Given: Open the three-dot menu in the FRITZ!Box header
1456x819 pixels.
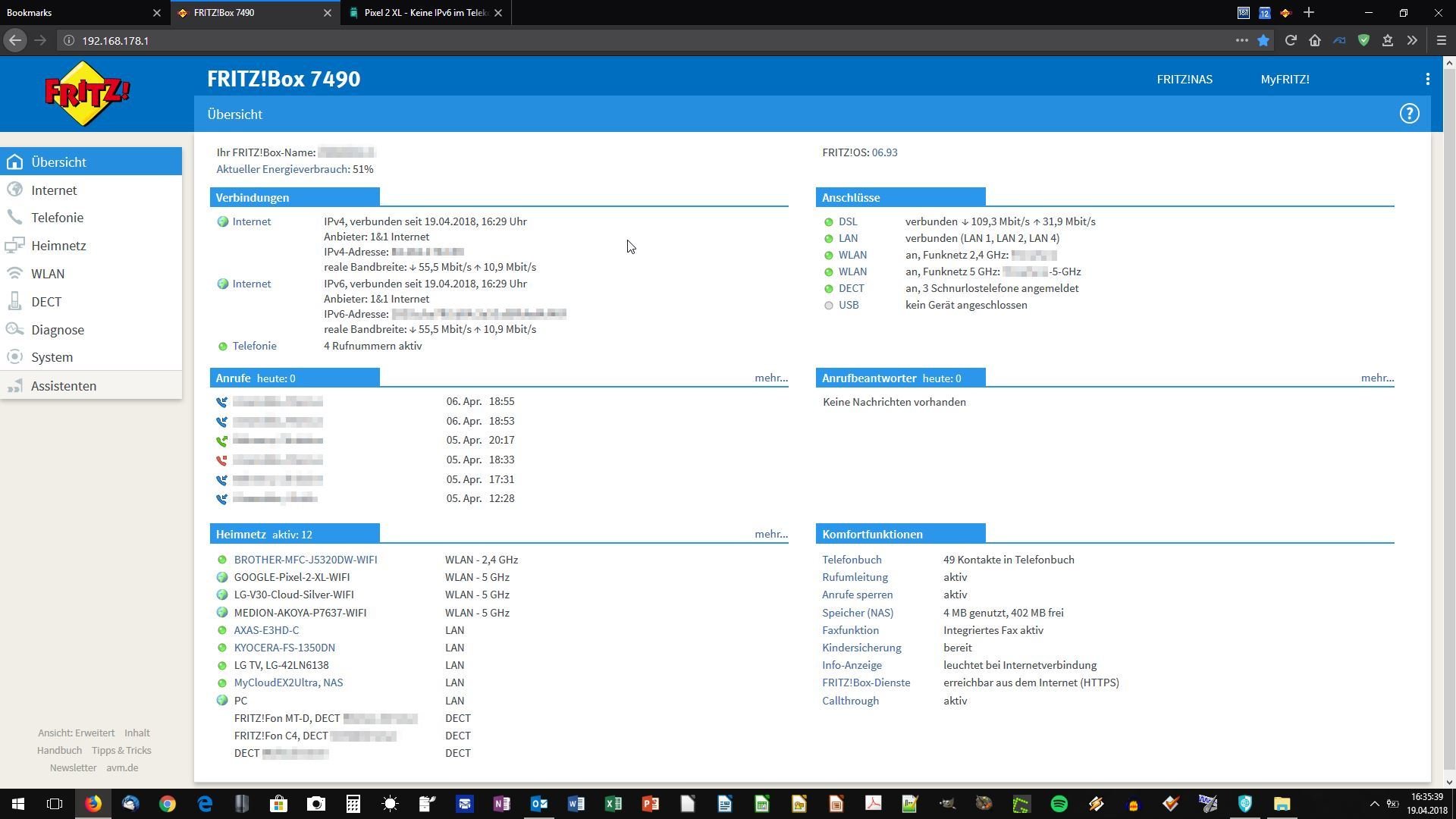Looking at the screenshot, I should [x=1427, y=79].
